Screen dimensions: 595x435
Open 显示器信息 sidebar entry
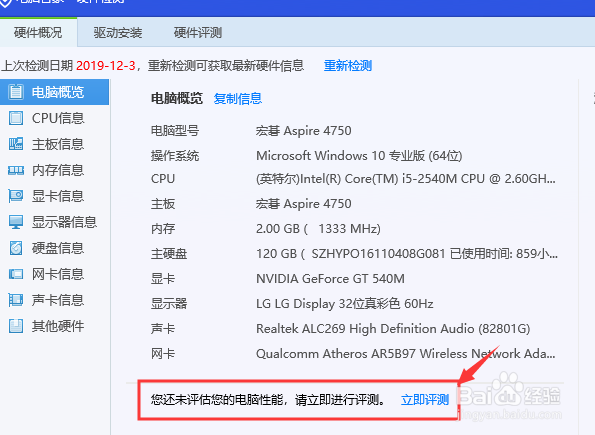pos(54,222)
